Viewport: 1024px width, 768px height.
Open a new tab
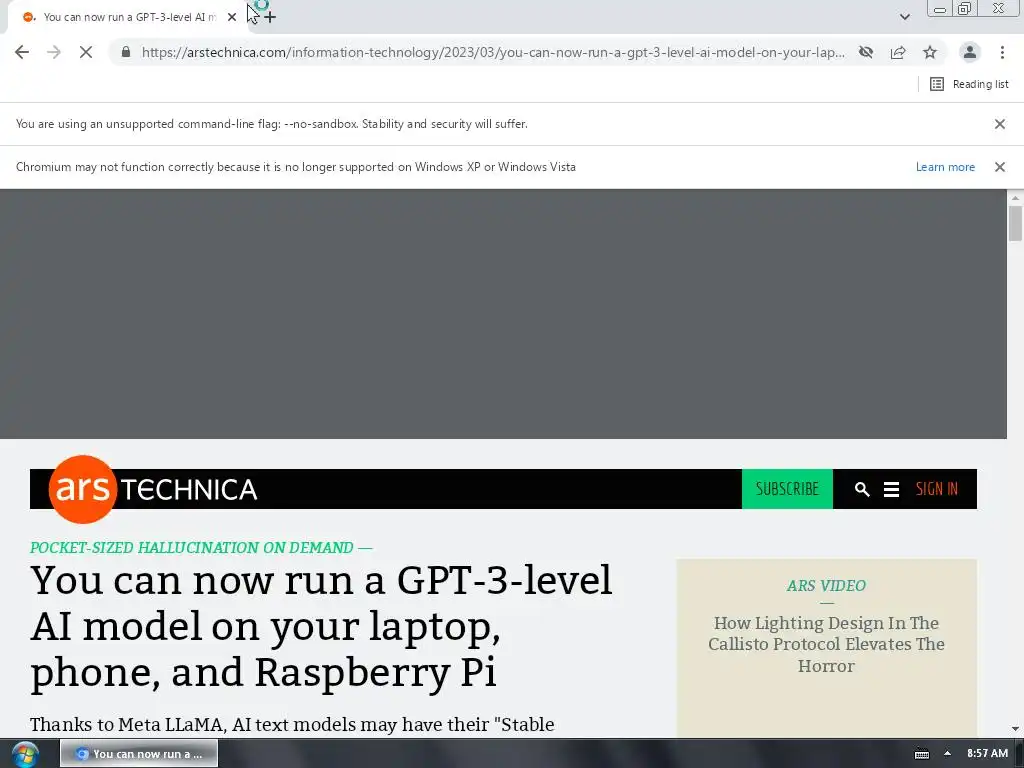pos(270,17)
